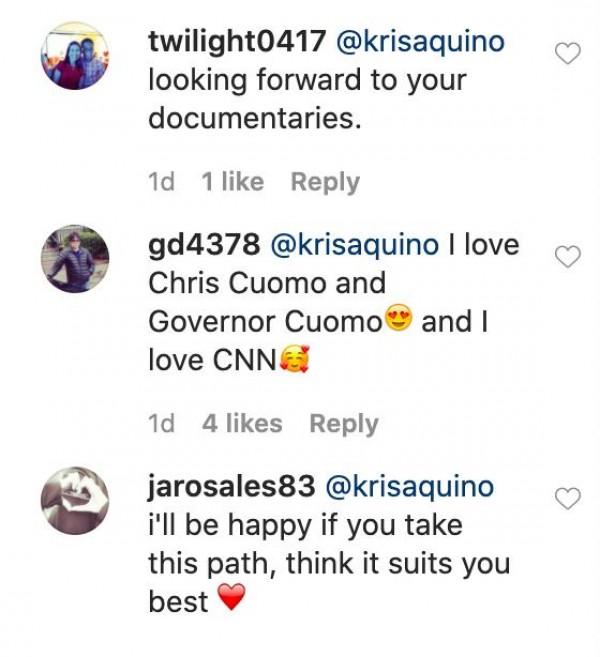Click the 1d timestamp under twilight0417's comment
600x657 pixels.
(161, 182)
